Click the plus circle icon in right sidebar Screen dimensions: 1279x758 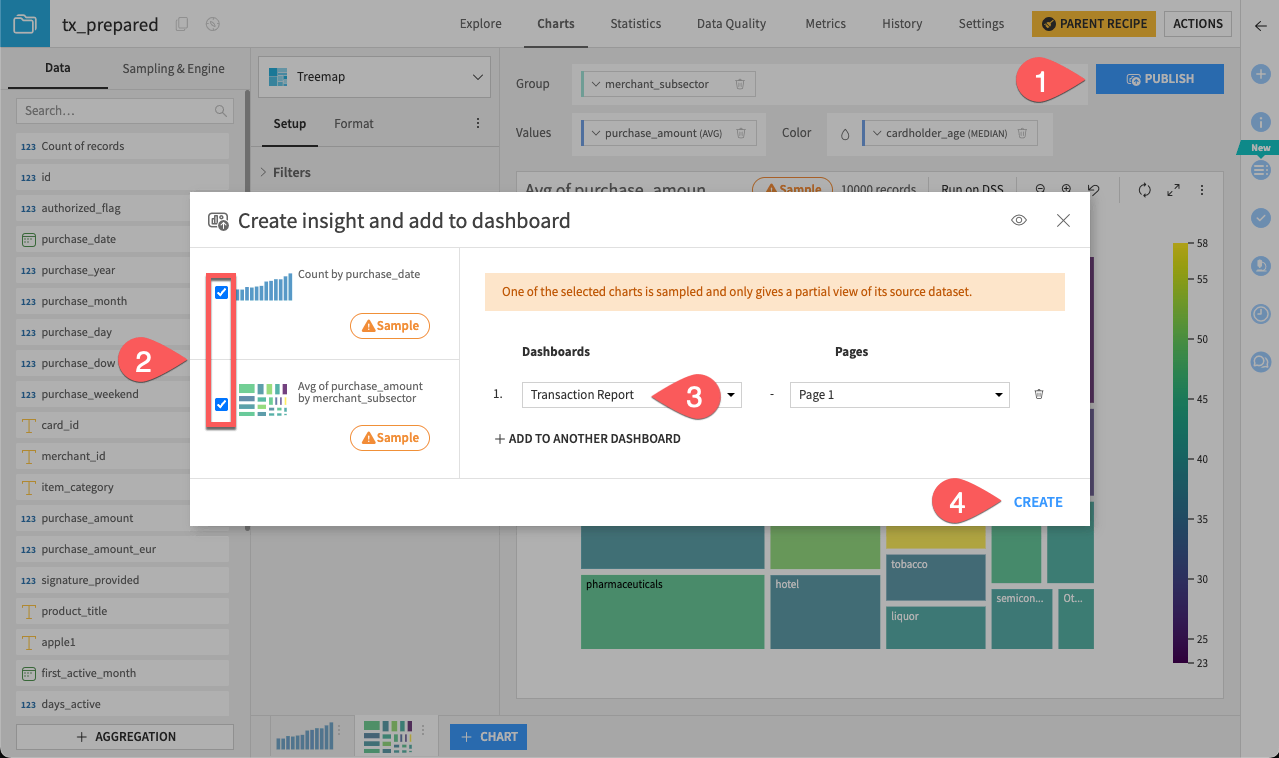point(1260,74)
